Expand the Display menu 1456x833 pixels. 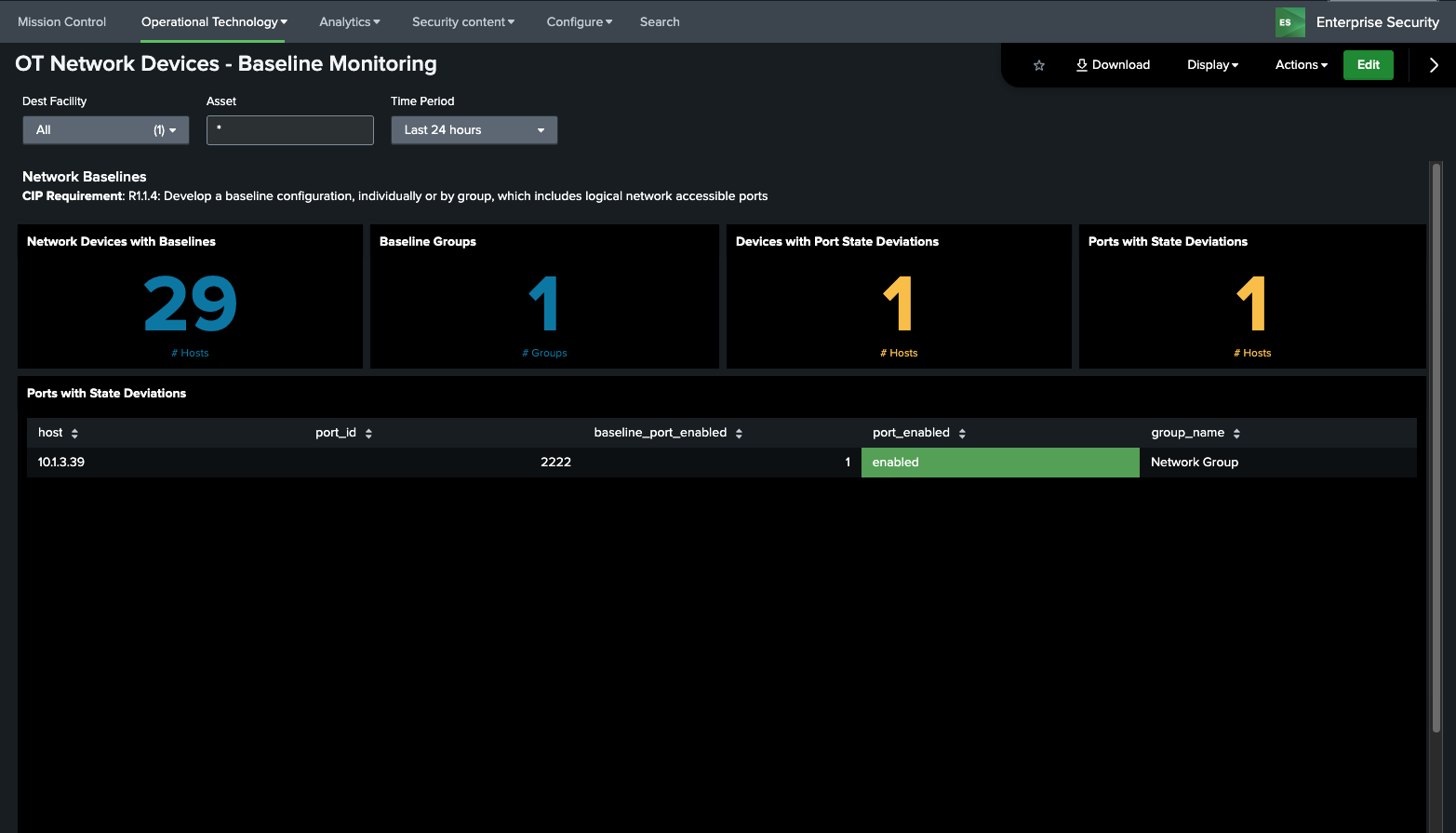click(x=1212, y=65)
